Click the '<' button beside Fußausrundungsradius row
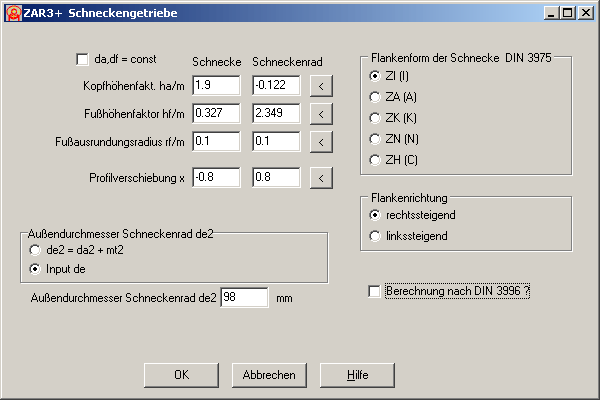This screenshot has height=400, width=600. (320, 141)
